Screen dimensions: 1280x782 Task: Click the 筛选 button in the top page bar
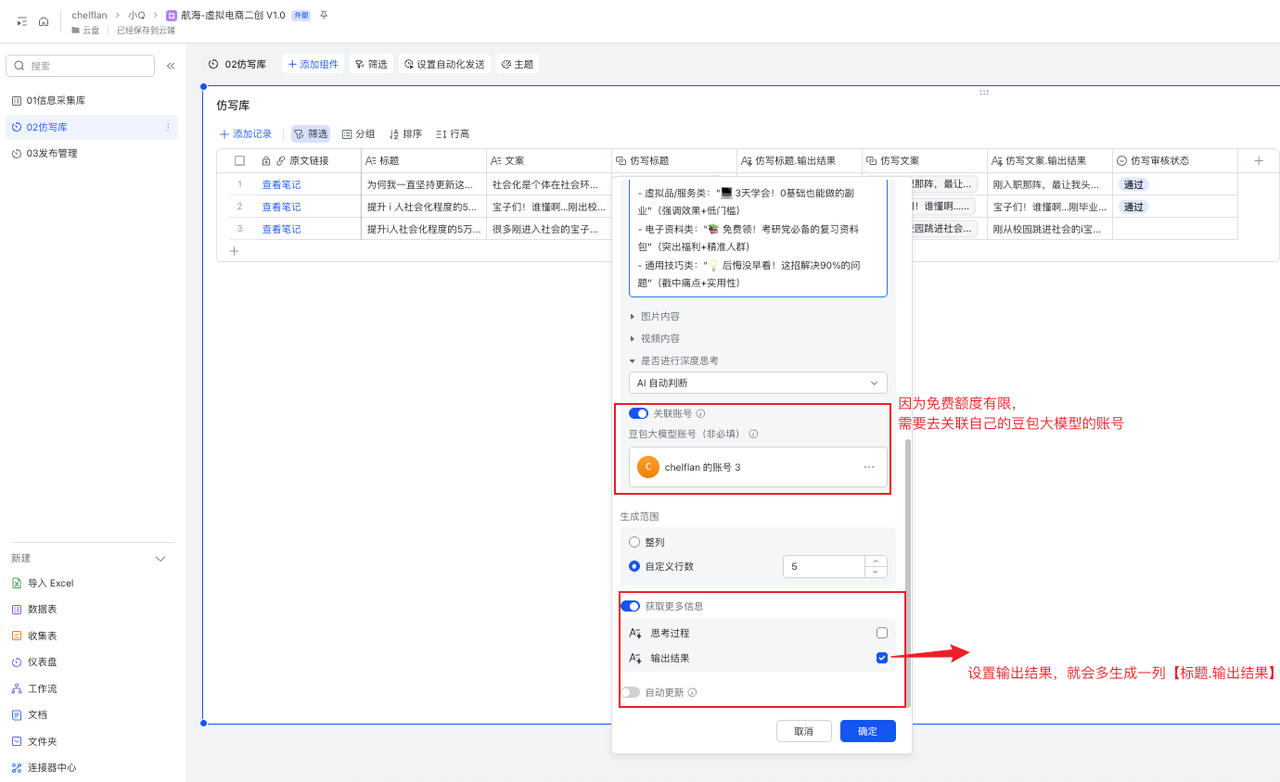[x=371, y=64]
